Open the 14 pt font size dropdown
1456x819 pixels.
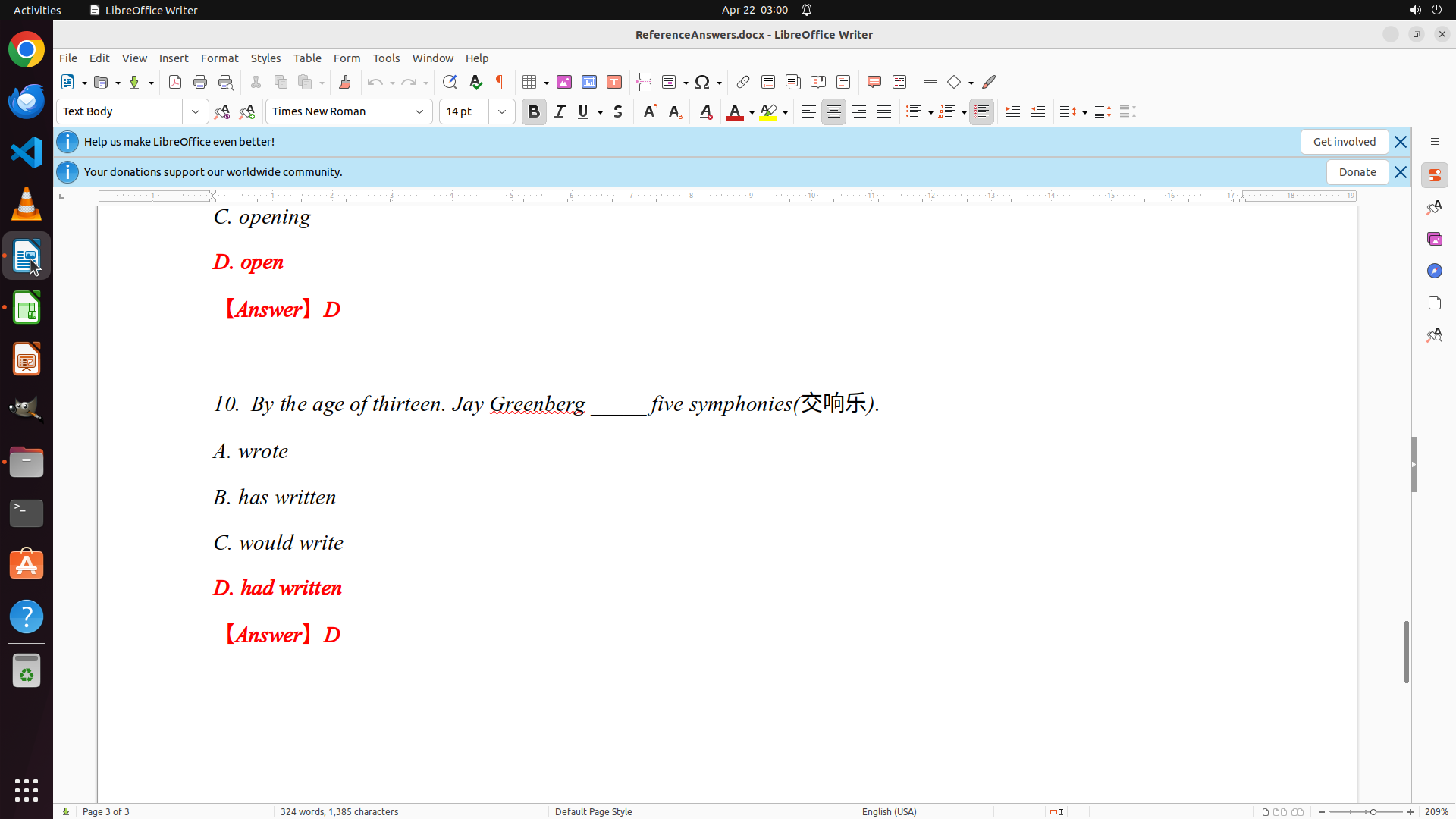pos(502,111)
